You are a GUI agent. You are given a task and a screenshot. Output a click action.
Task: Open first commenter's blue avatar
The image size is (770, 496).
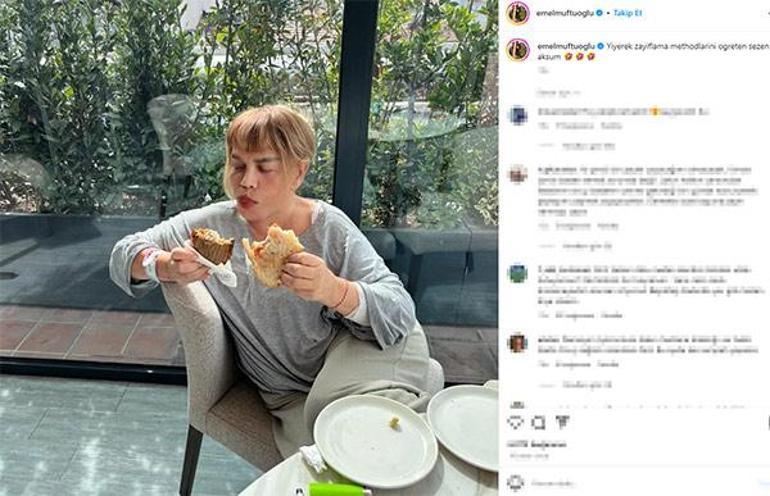pos(517,115)
